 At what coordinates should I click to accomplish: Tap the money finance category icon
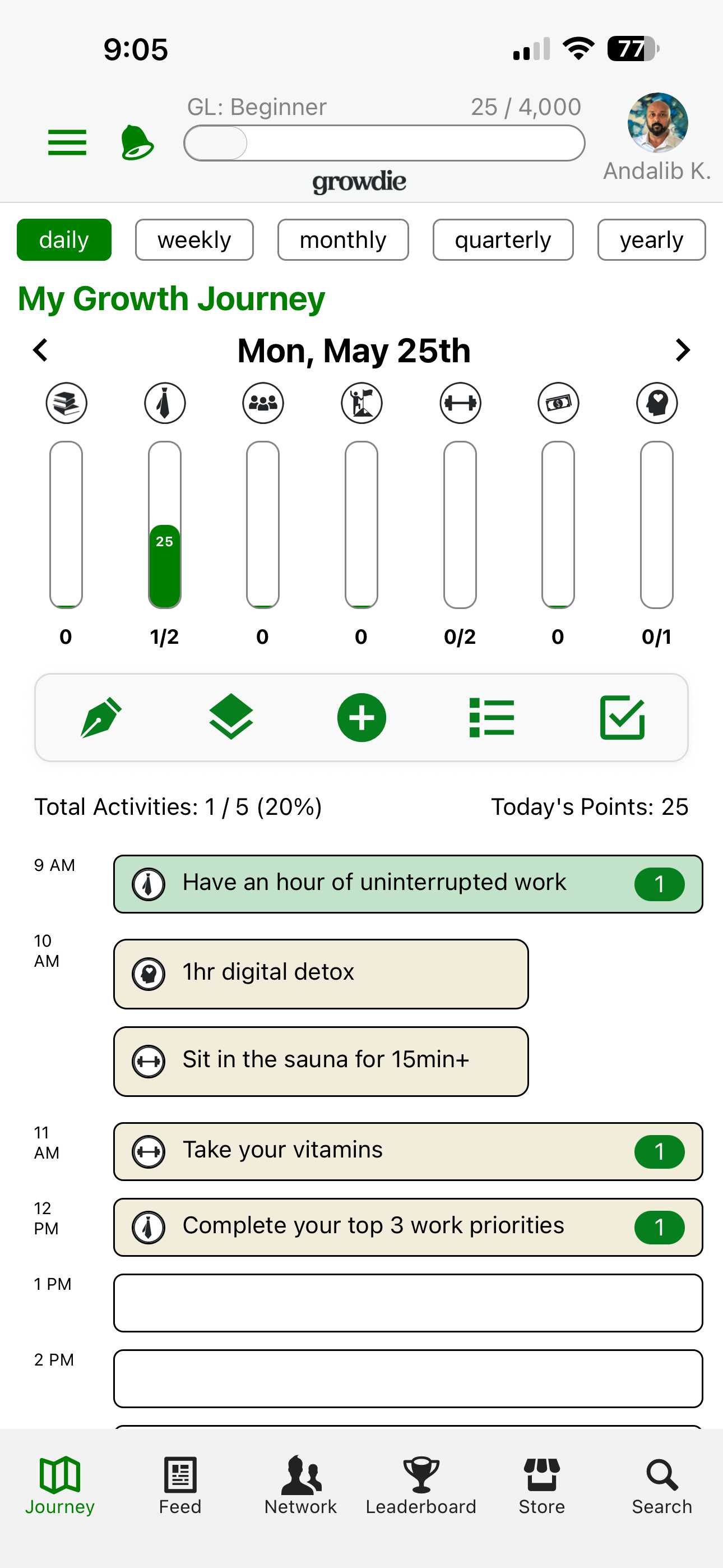(x=558, y=403)
